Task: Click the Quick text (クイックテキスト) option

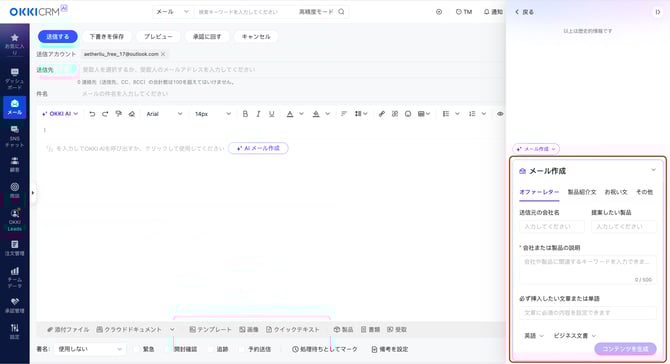Action: (x=293, y=329)
